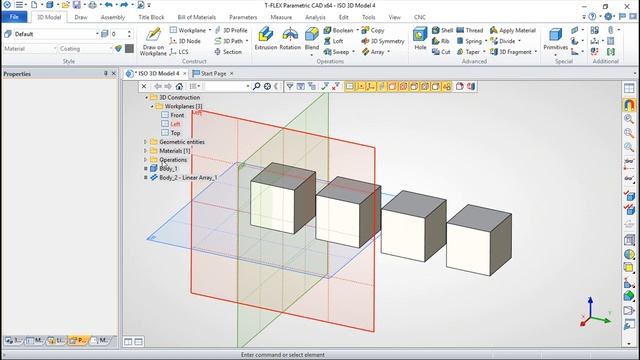Click the 3D Node tool
The image size is (640, 360).
(185, 41)
